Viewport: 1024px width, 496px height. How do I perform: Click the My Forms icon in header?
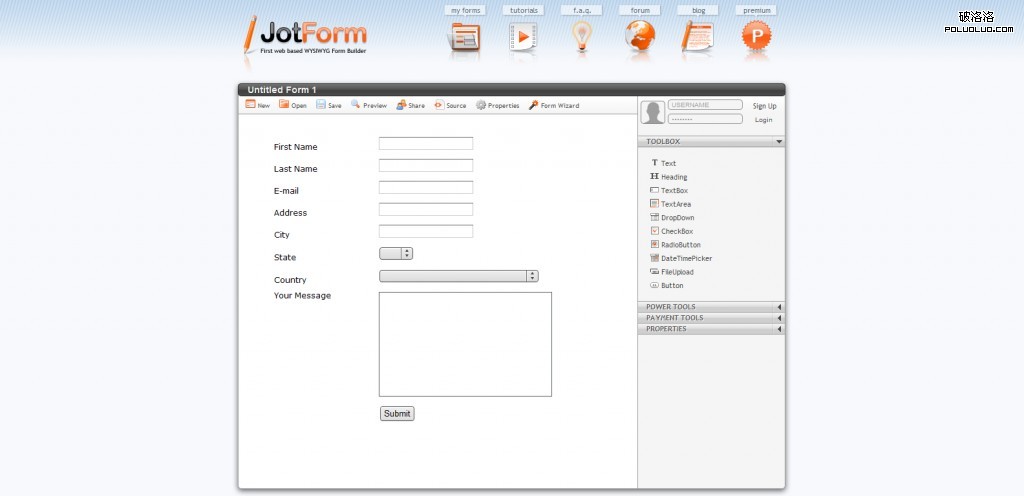[x=465, y=37]
